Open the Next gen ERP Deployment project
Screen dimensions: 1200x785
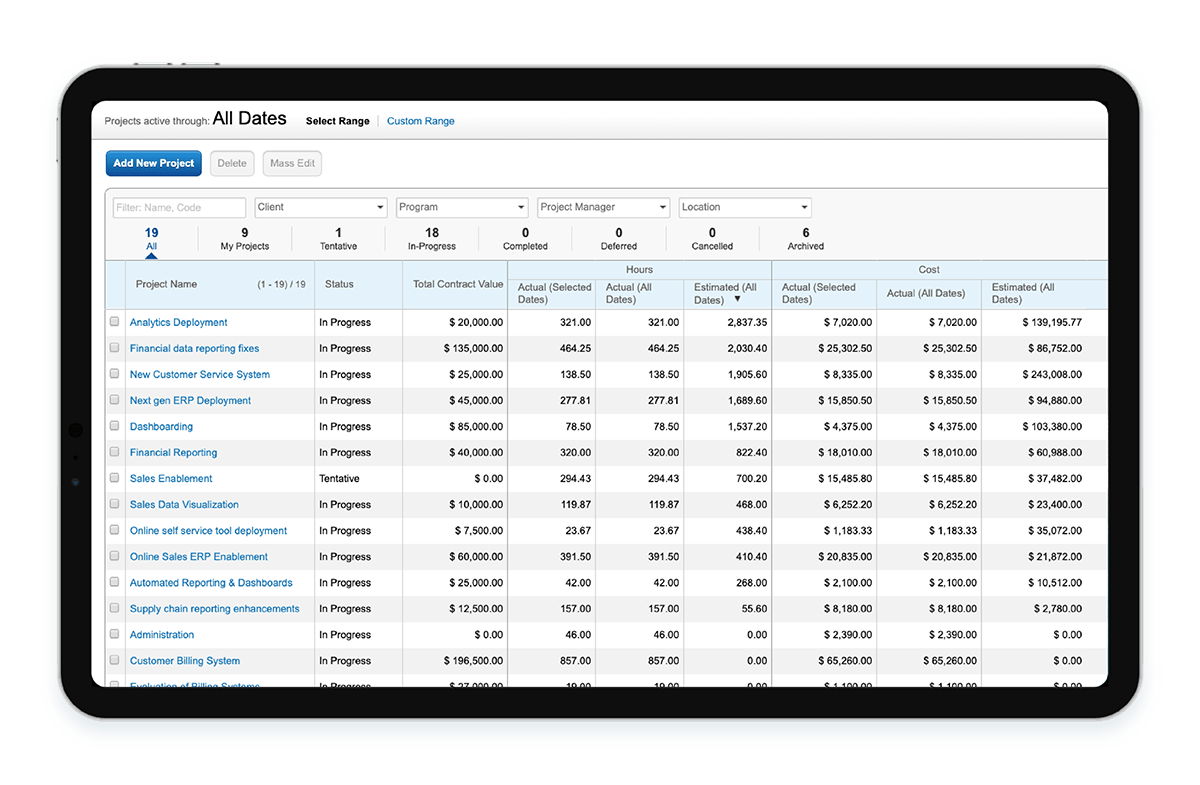pos(190,400)
